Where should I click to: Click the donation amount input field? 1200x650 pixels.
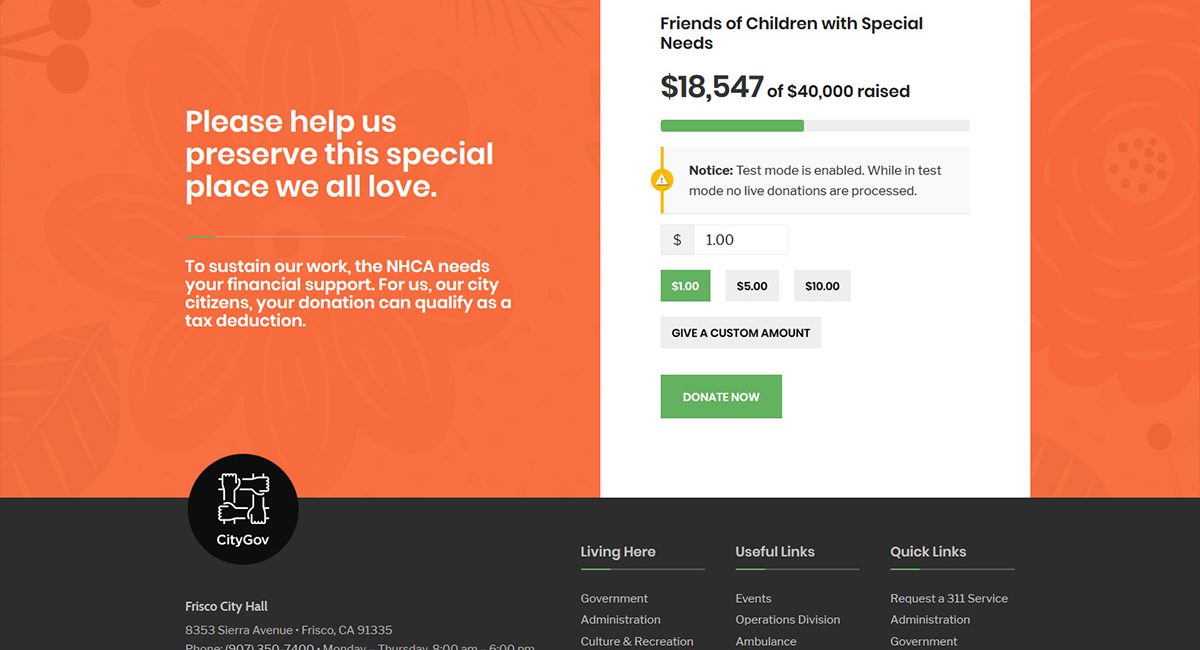pyautogui.click(x=740, y=240)
